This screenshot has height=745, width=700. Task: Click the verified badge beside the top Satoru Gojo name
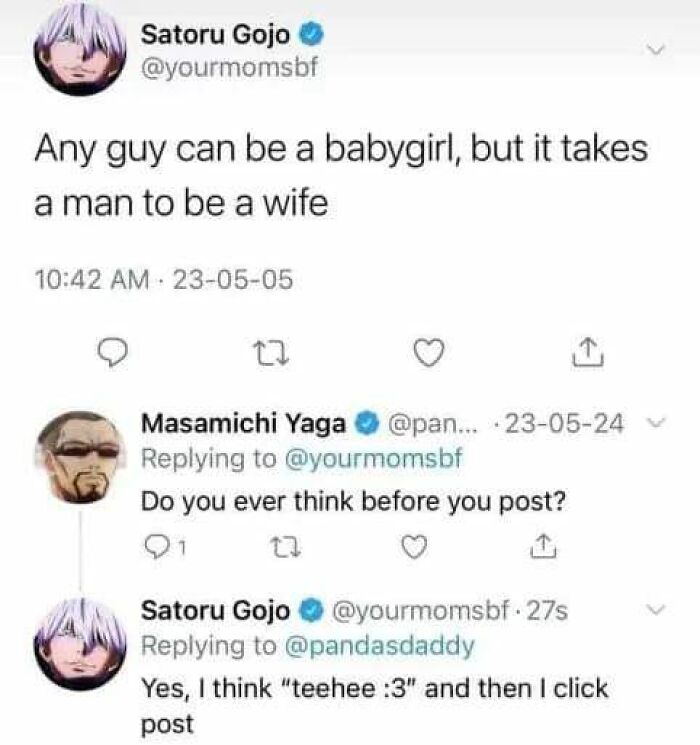[x=312, y=35]
